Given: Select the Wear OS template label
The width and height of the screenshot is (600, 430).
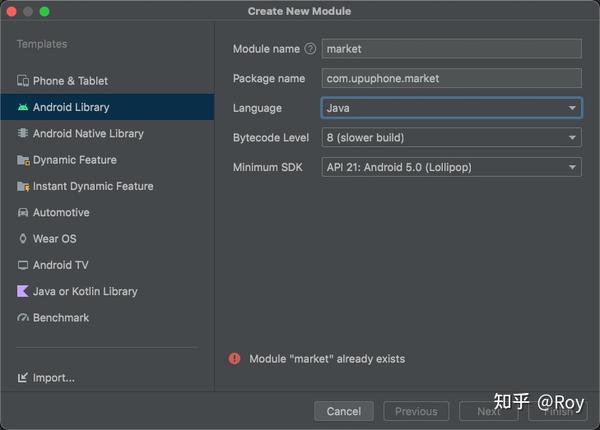Looking at the screenshot, I should click(55, 239).
